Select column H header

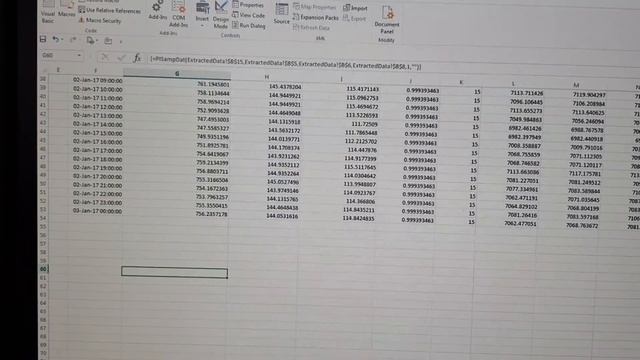tap(267, 76)
